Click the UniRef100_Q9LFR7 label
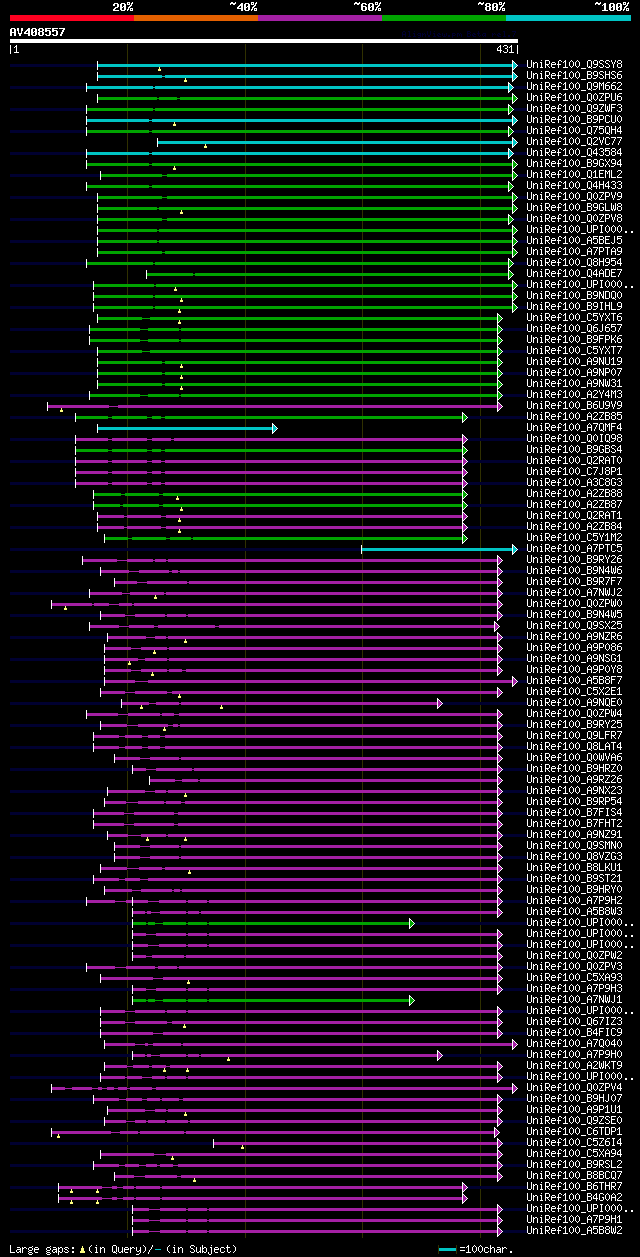Screen dimensions: 640x1257 (x=574, y=735)
